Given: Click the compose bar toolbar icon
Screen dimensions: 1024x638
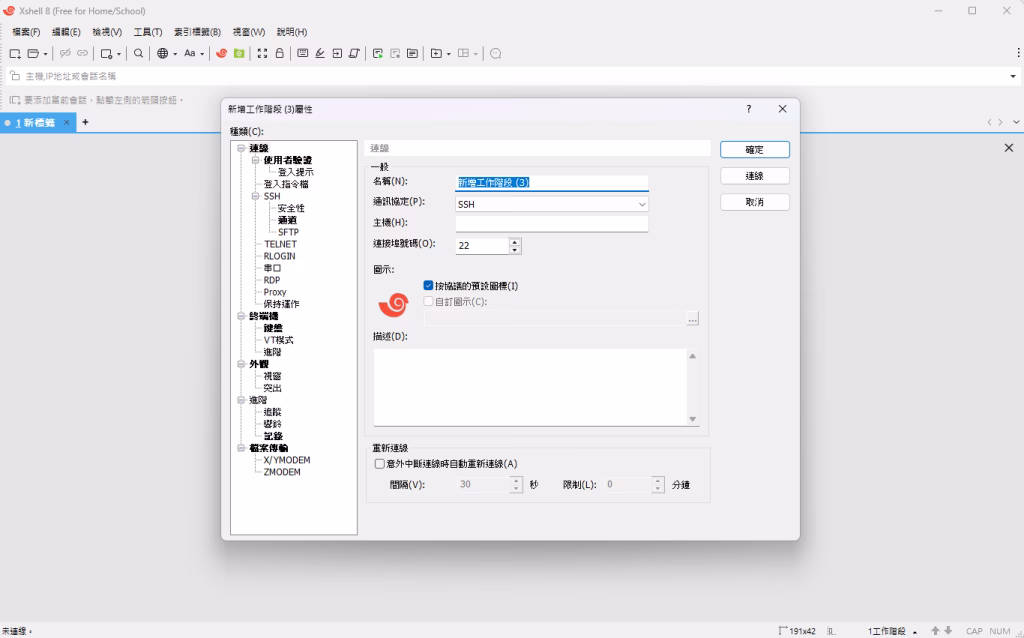Looking at the screenshot, I should [x=412, y=54].
